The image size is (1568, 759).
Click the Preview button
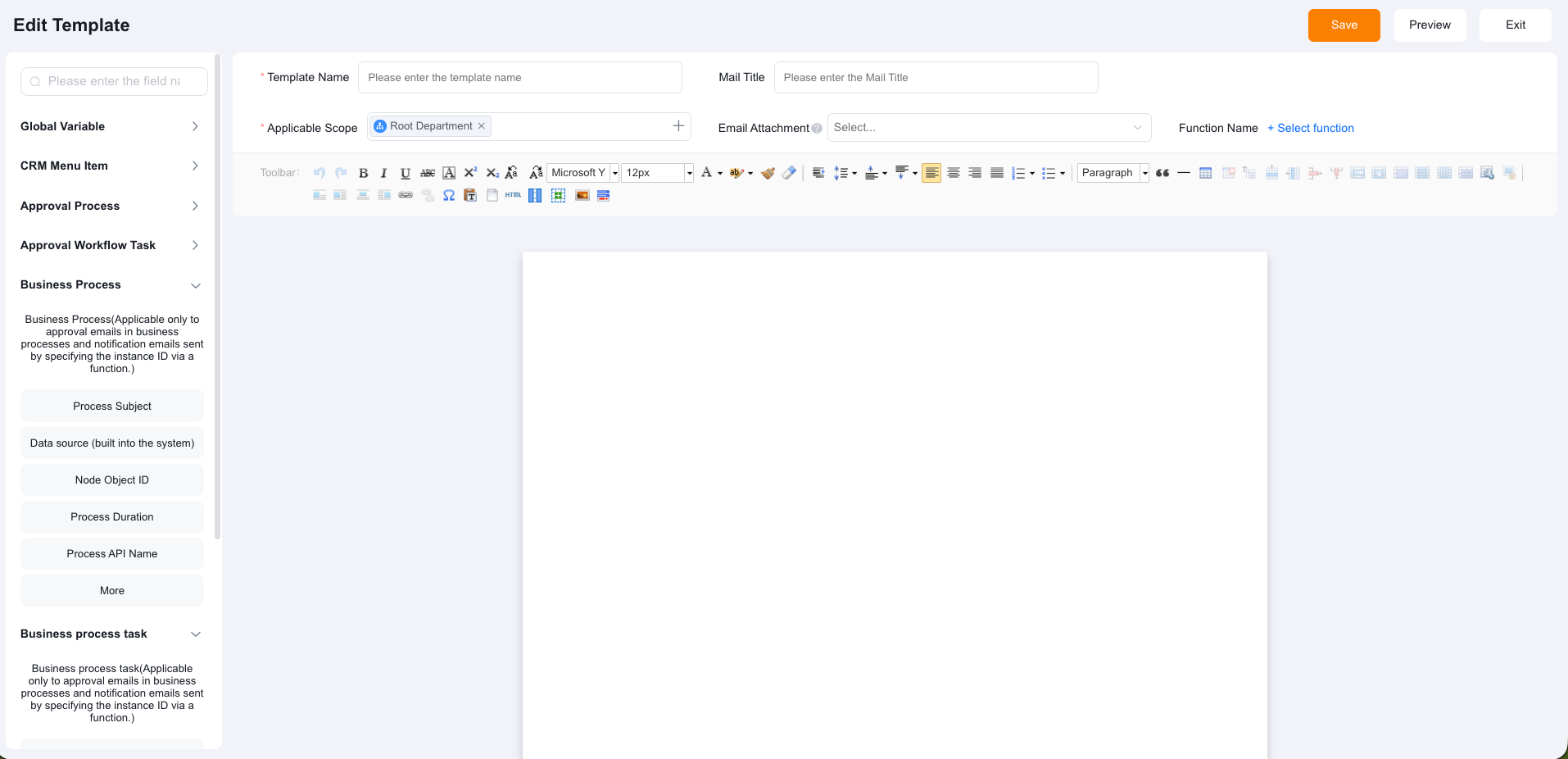point(1430,25)
